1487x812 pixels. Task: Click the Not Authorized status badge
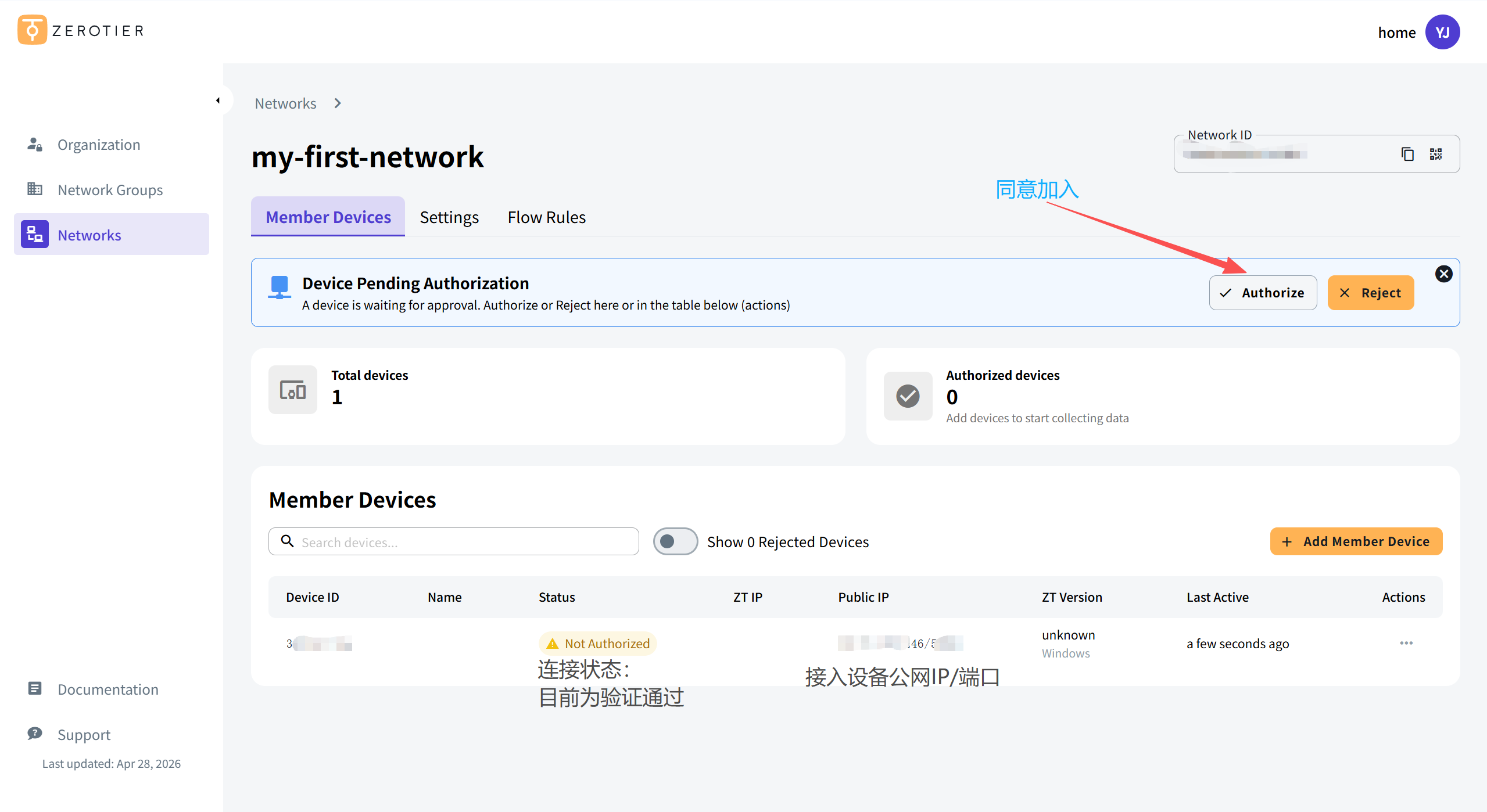[x=597, y=644]
